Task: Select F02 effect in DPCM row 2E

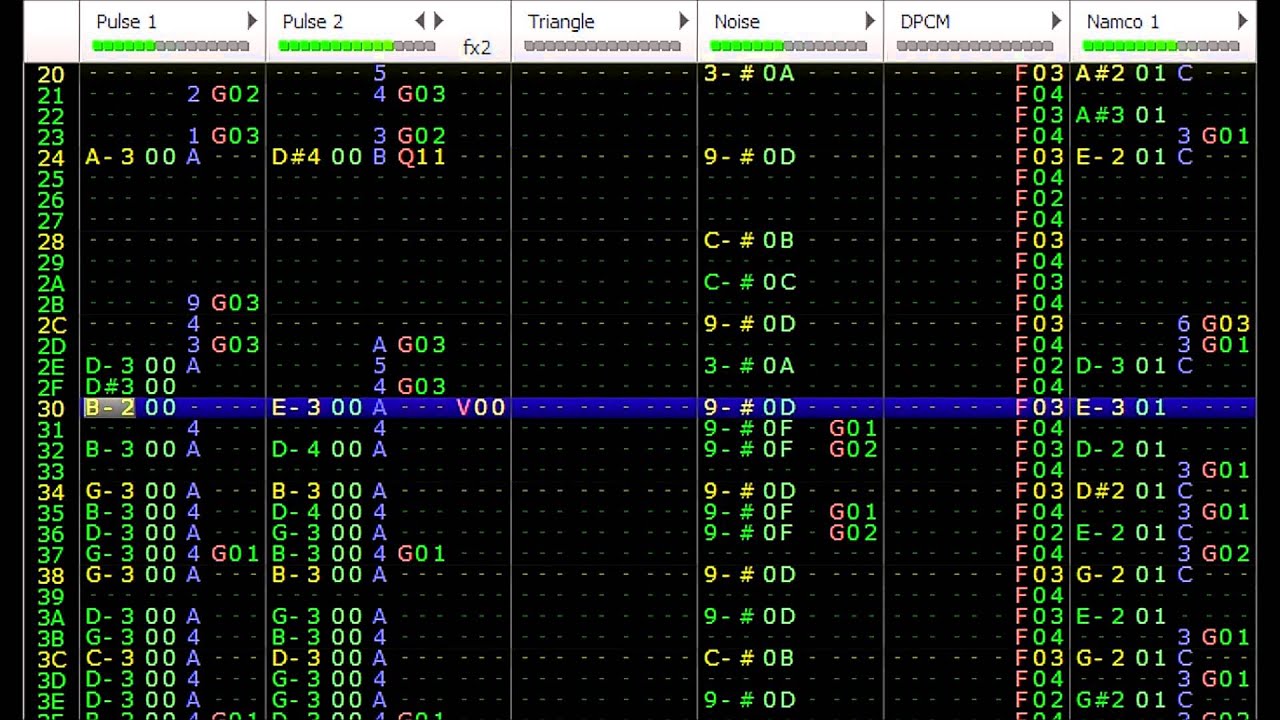Action: pos(1040,366)
